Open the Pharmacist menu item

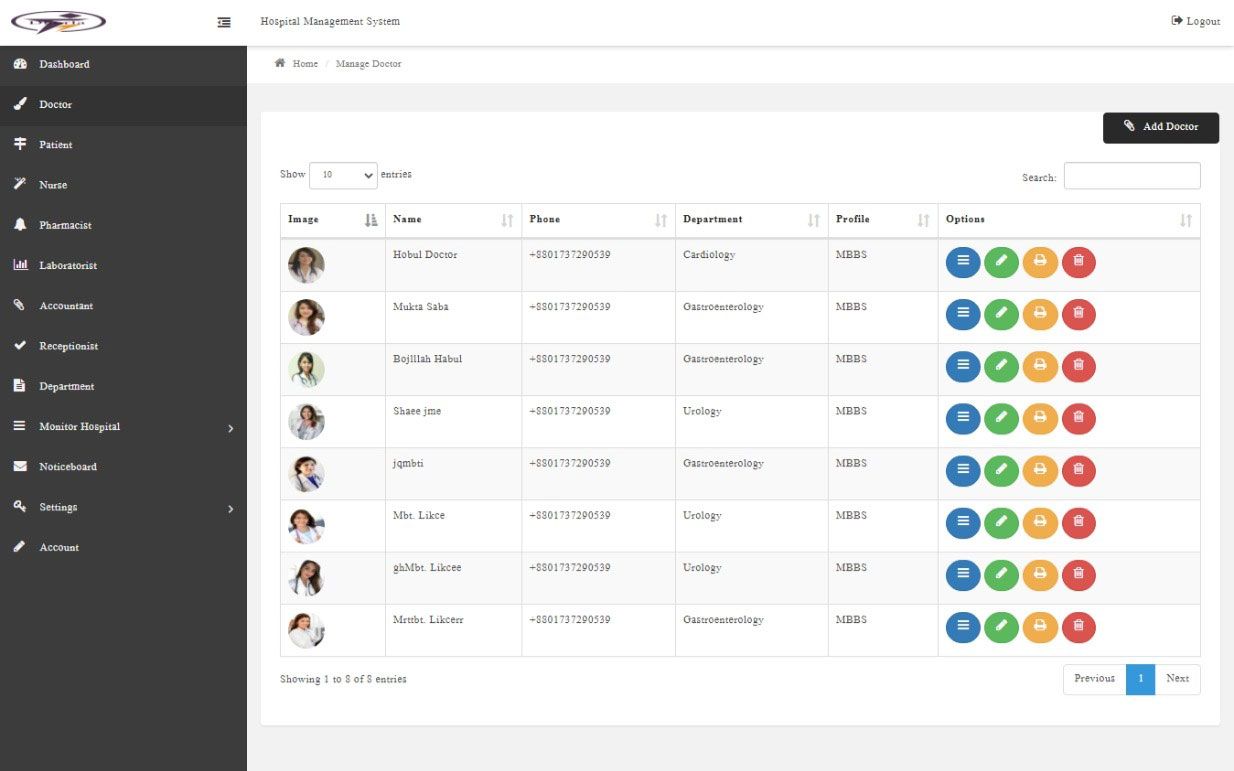(x=123, y=225)
